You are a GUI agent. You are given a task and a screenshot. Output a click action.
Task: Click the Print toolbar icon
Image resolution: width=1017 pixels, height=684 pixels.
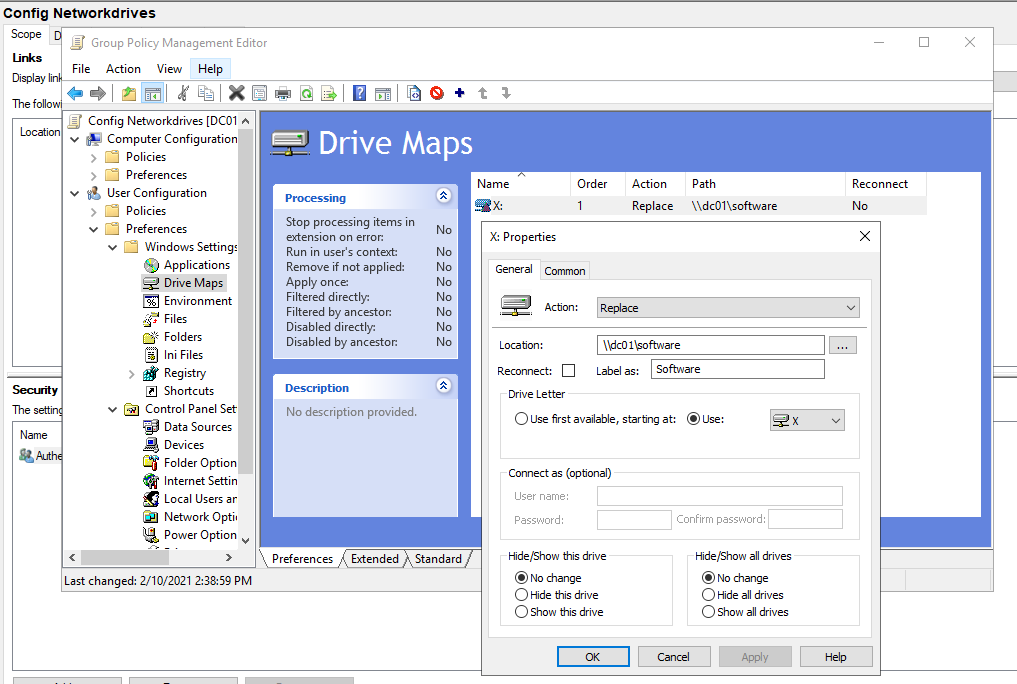coord(283,94)
